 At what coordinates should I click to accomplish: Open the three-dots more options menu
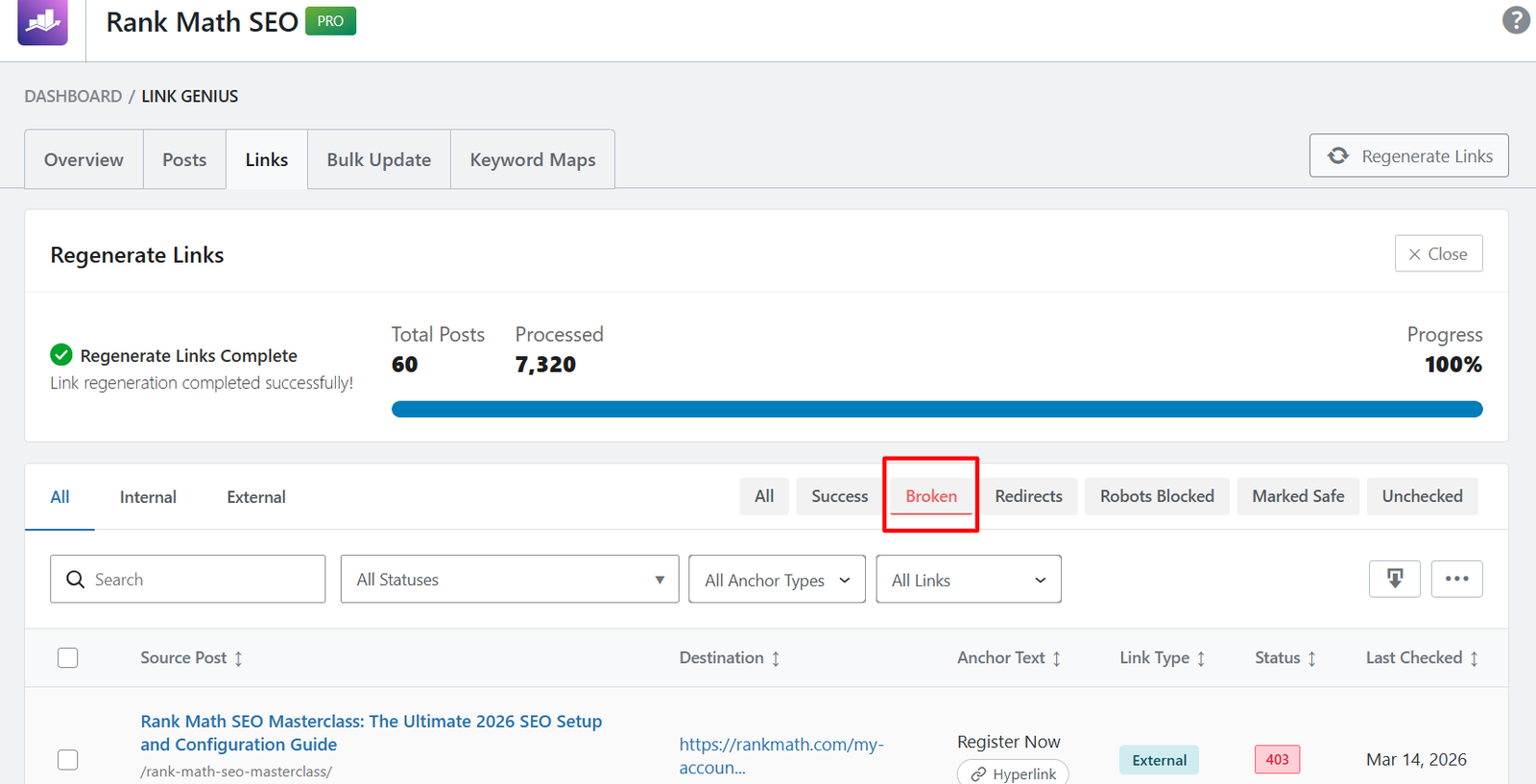tap(1456, 579)
